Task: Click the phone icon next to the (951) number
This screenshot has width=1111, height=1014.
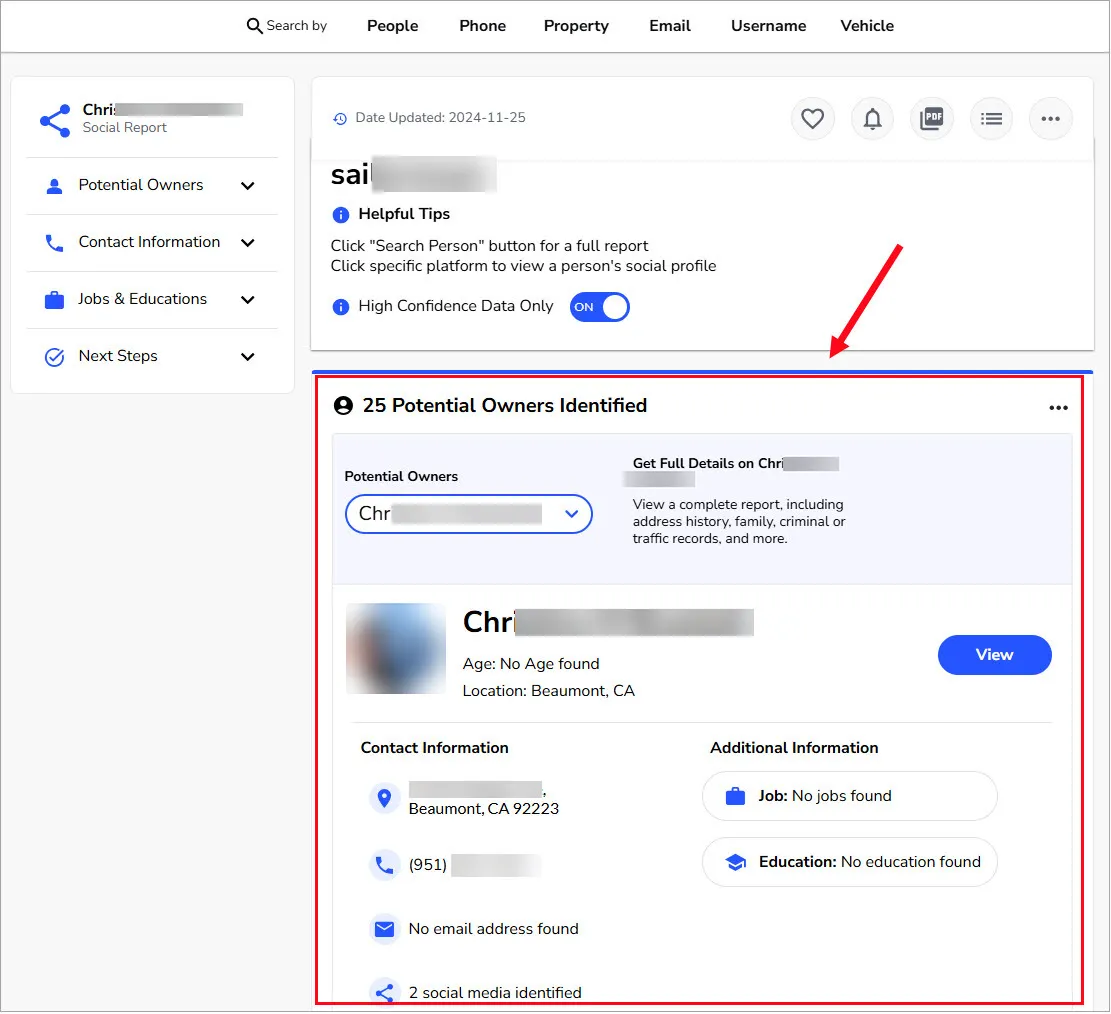Action: click(385, 865)
